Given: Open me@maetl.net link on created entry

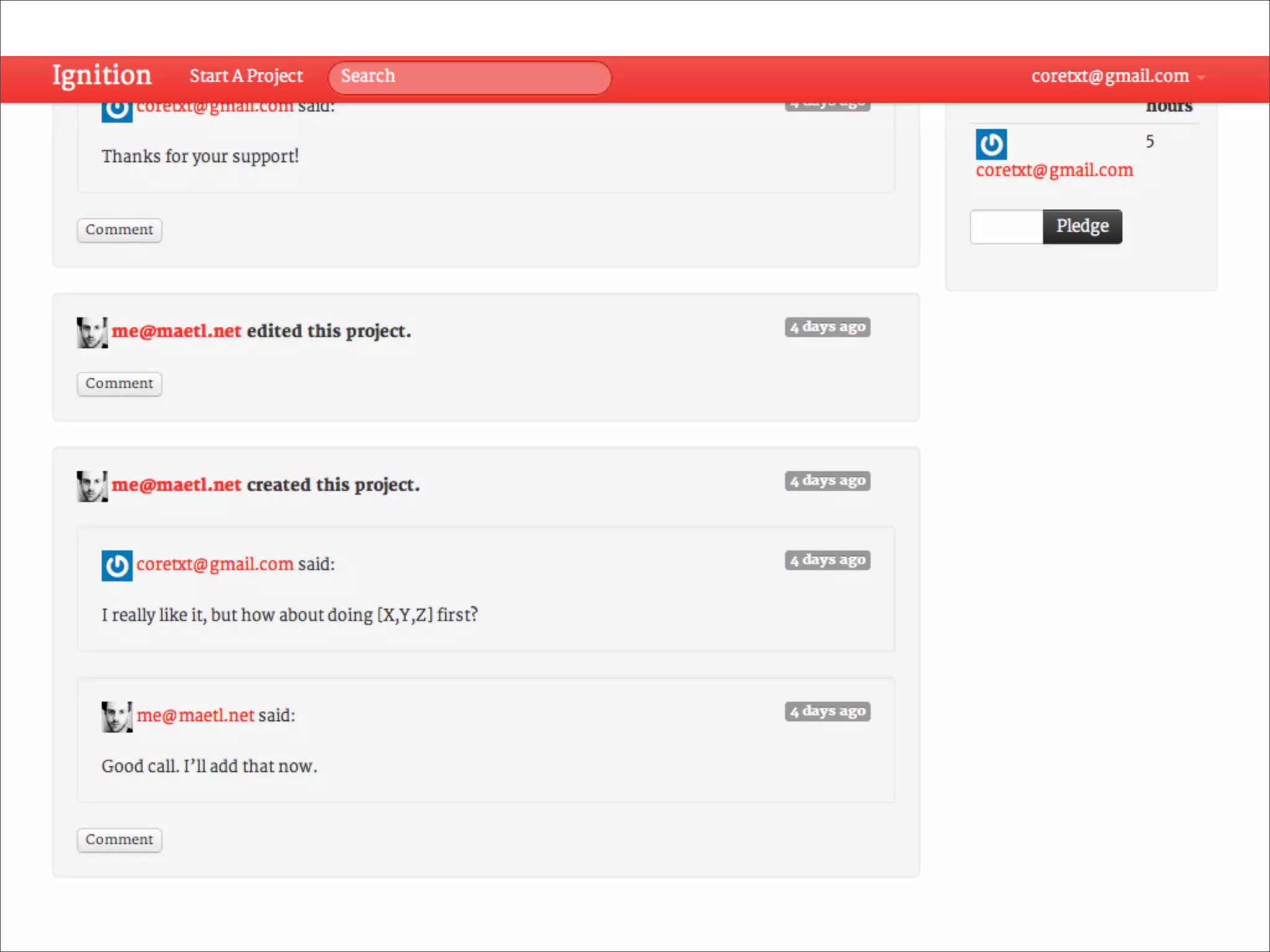Looking at the screenshot, I should click(176, 485).
